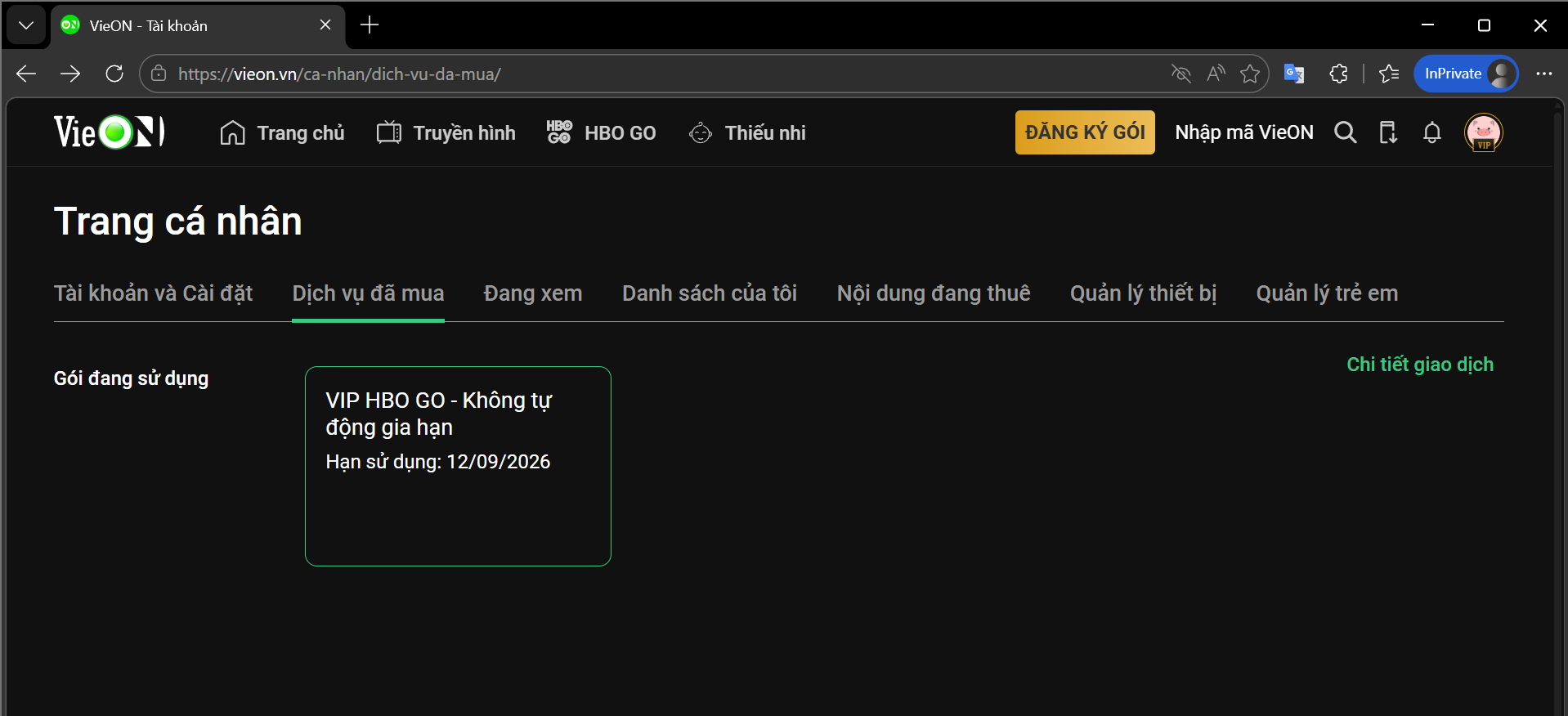
Task: Open the notifications bell
Action: tap(1431, 132)
